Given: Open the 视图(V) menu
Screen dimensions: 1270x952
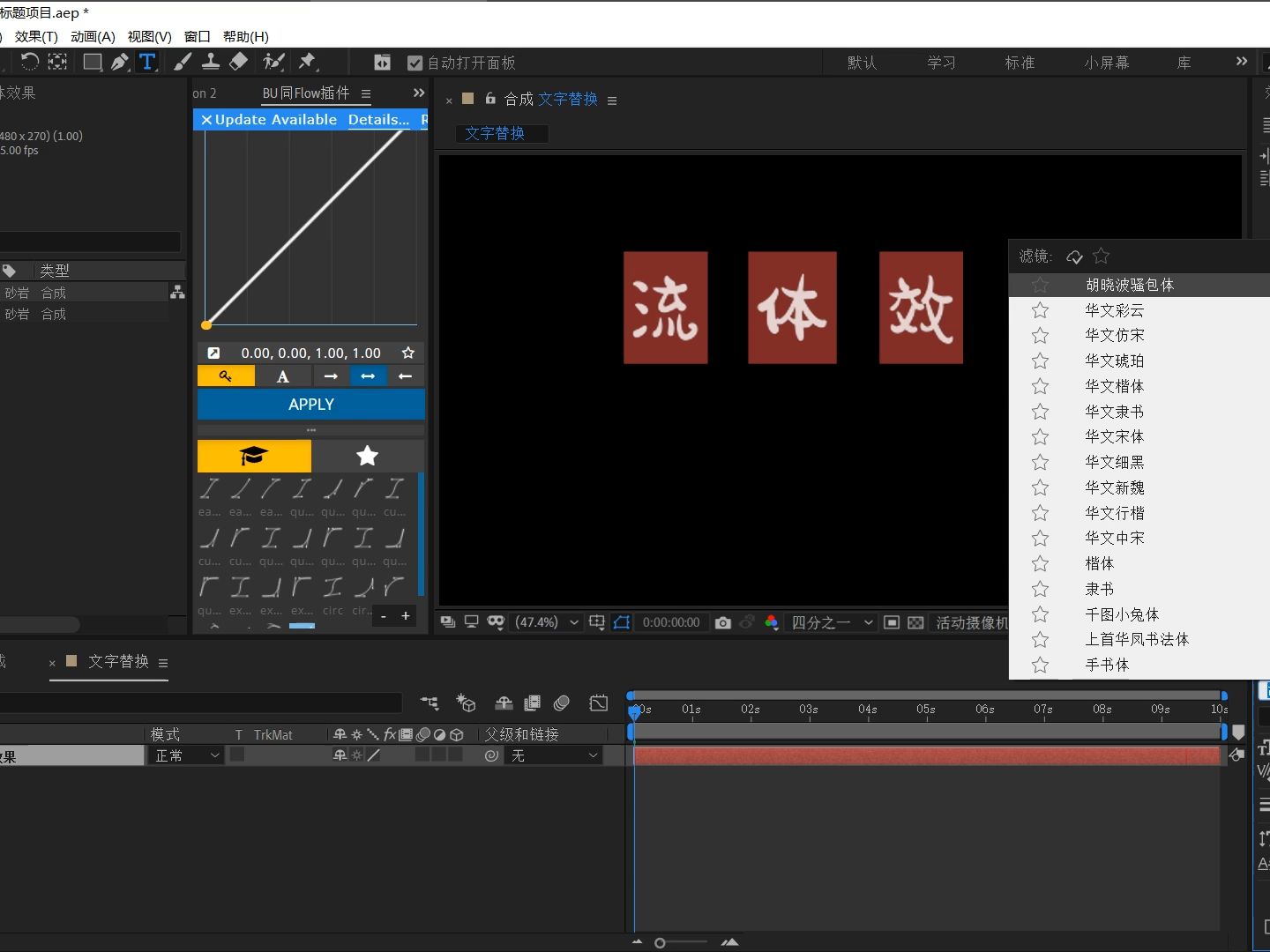Looking at the screenshot, I should click(149, 36).
